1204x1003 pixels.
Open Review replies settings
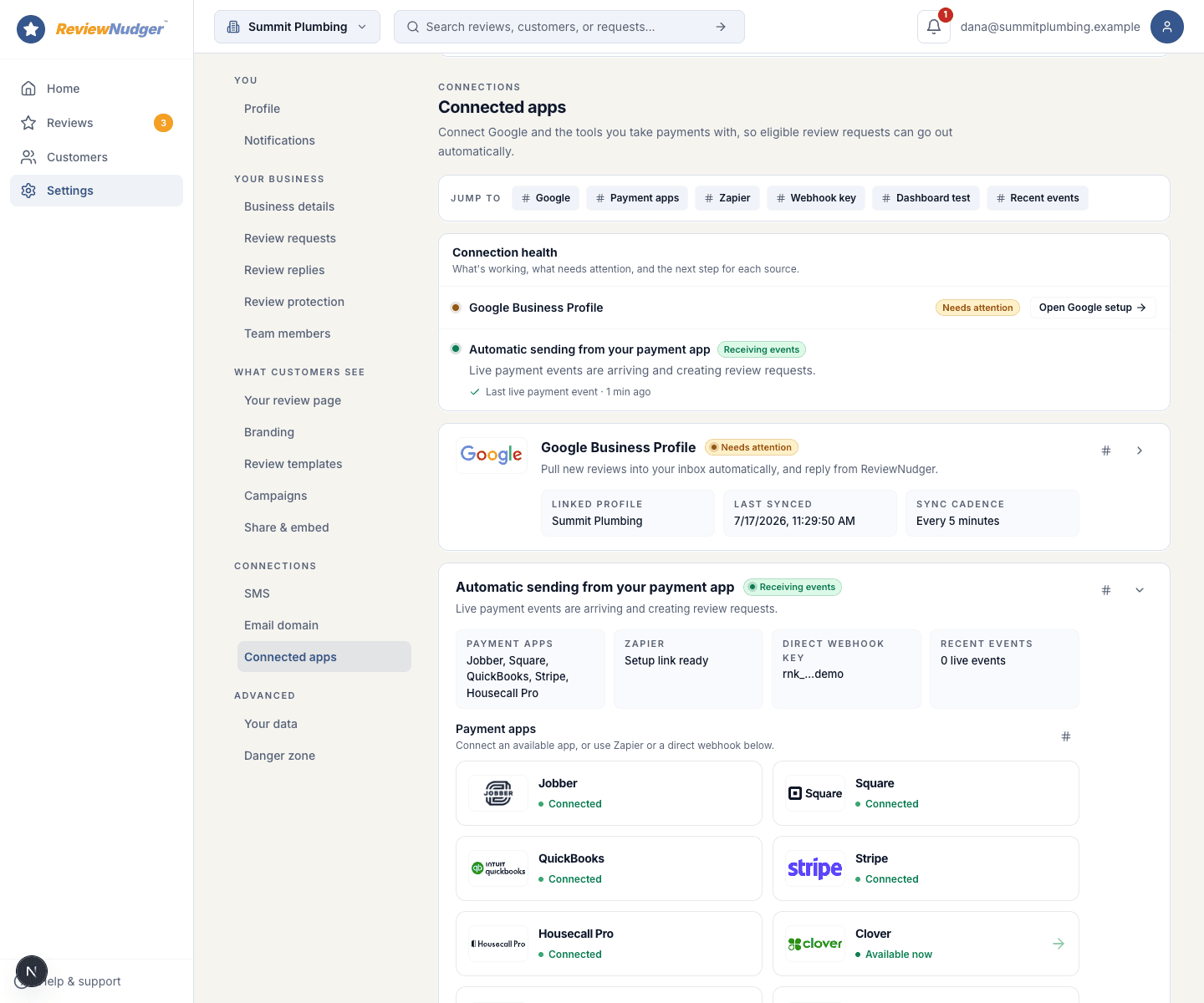click(x=324, y=270)
